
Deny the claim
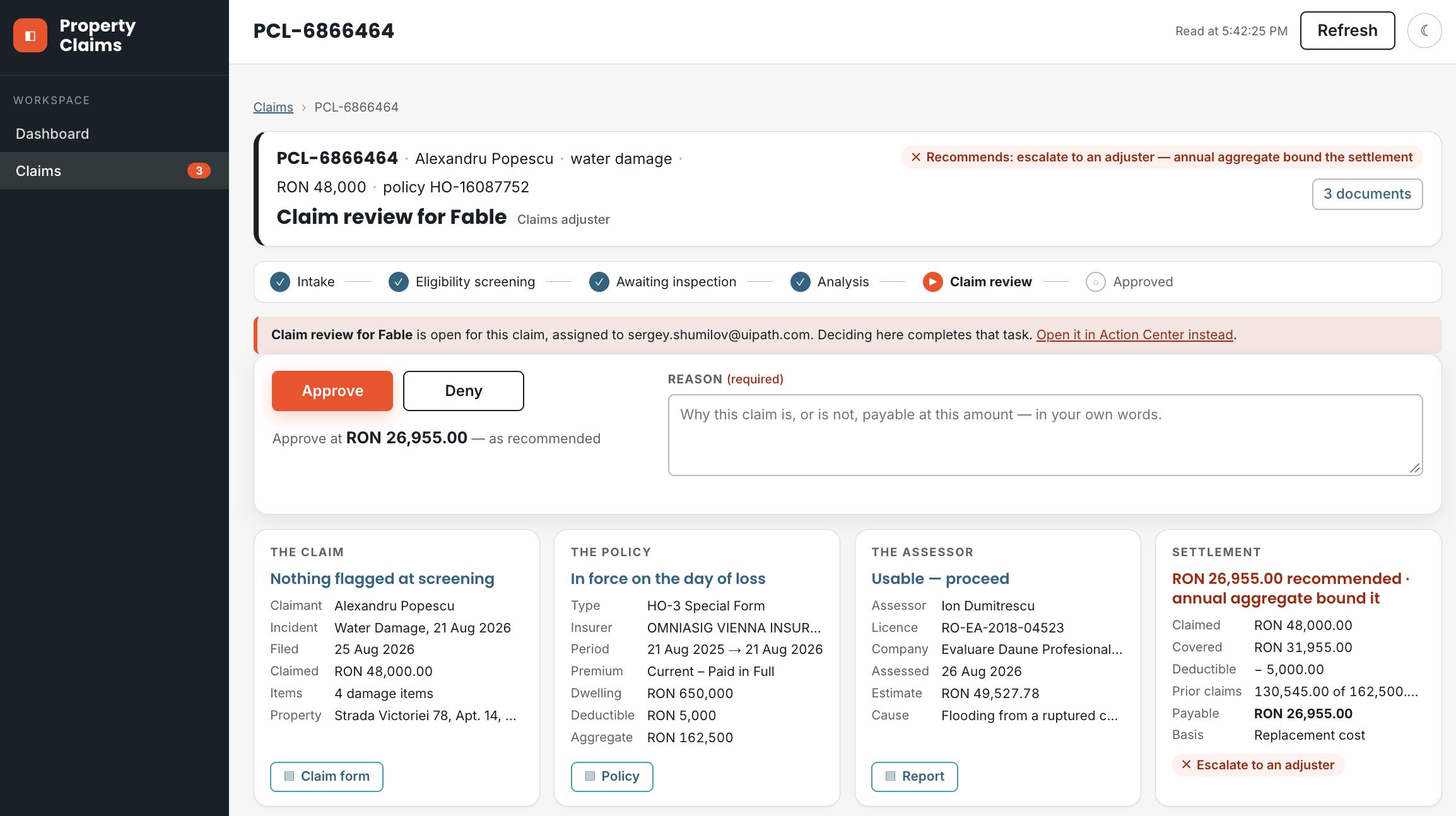[x=464, y=391]
